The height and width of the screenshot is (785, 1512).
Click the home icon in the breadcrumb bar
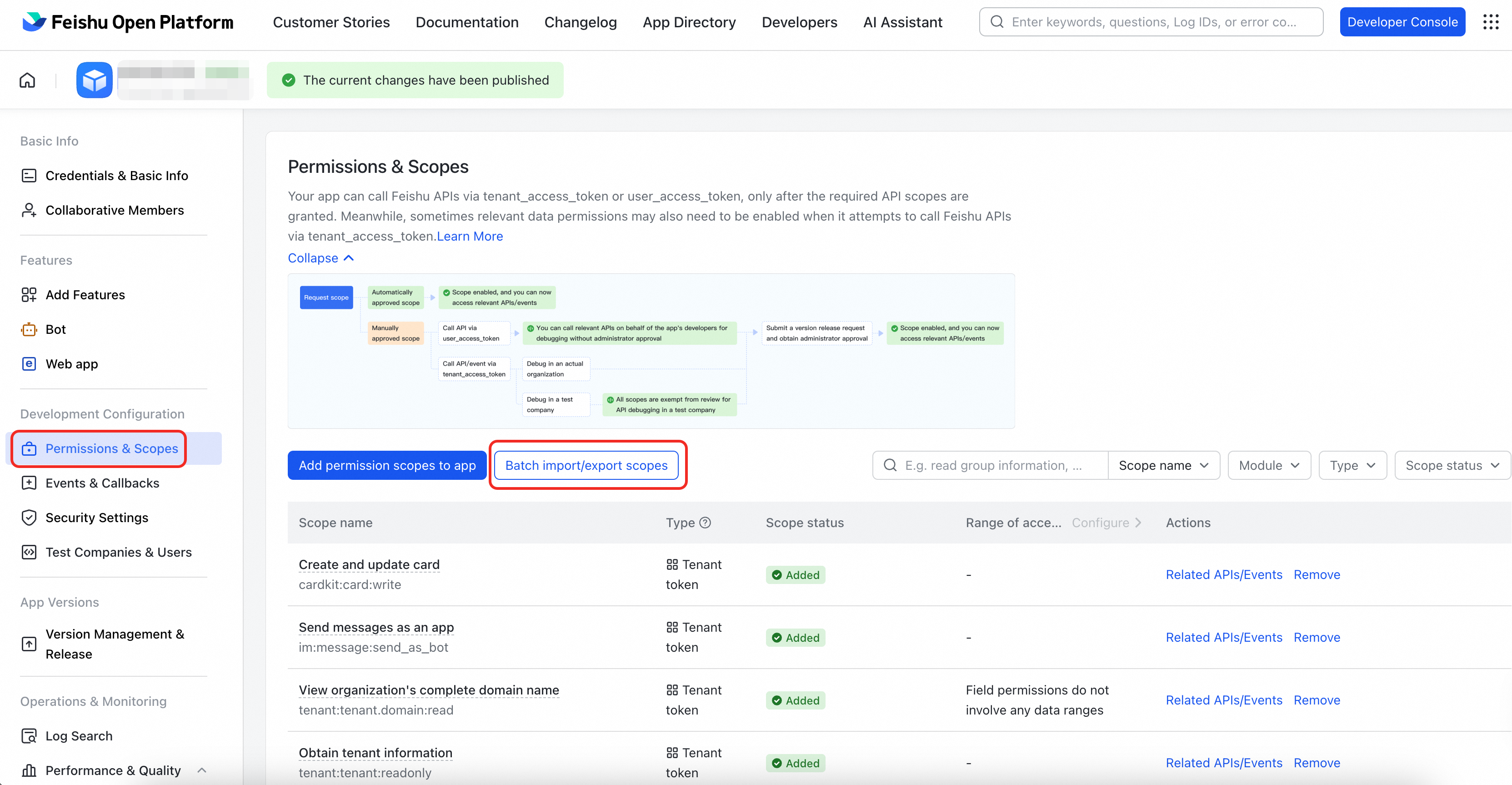(x=27, y=80)
